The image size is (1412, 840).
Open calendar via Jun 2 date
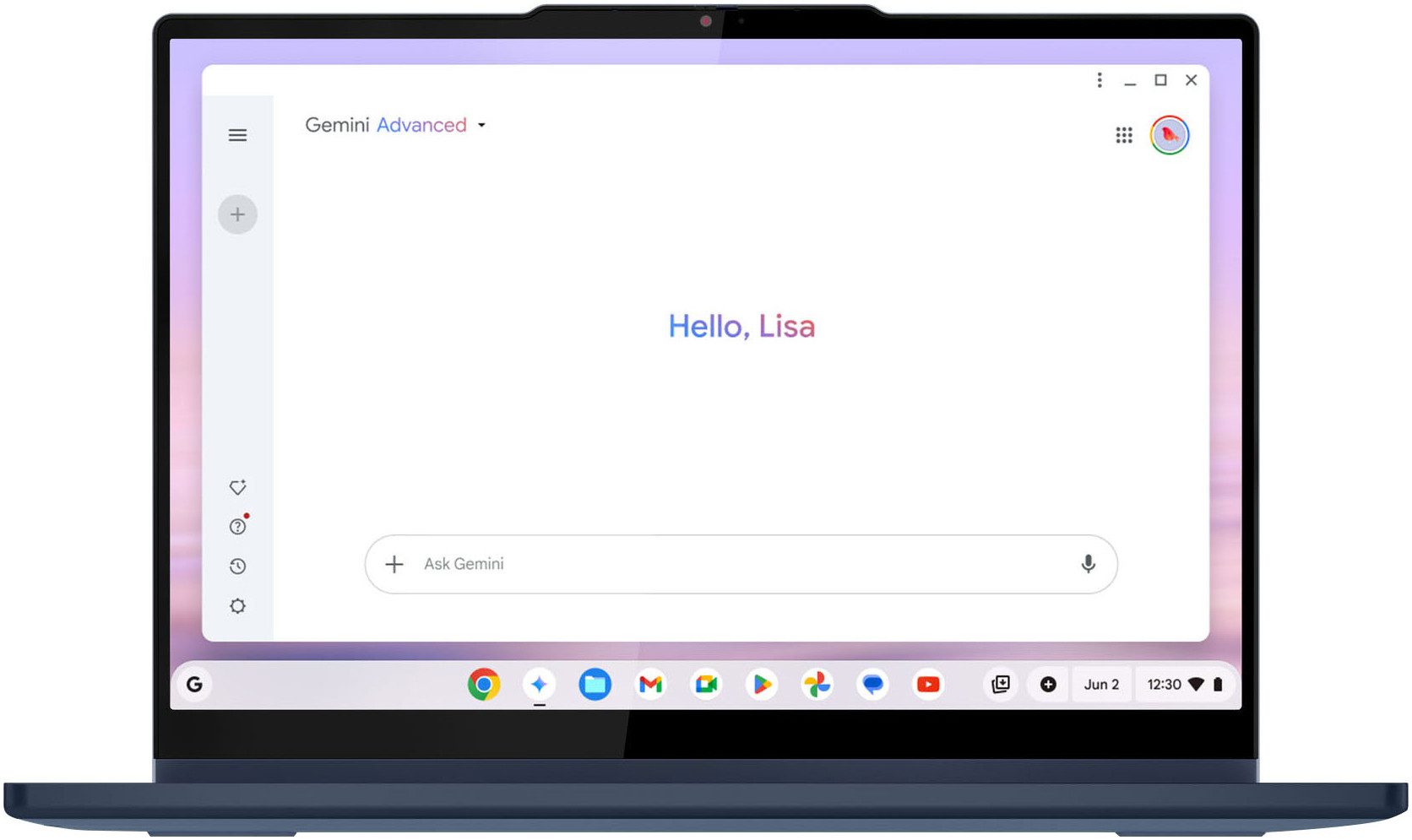[1101, 685]
